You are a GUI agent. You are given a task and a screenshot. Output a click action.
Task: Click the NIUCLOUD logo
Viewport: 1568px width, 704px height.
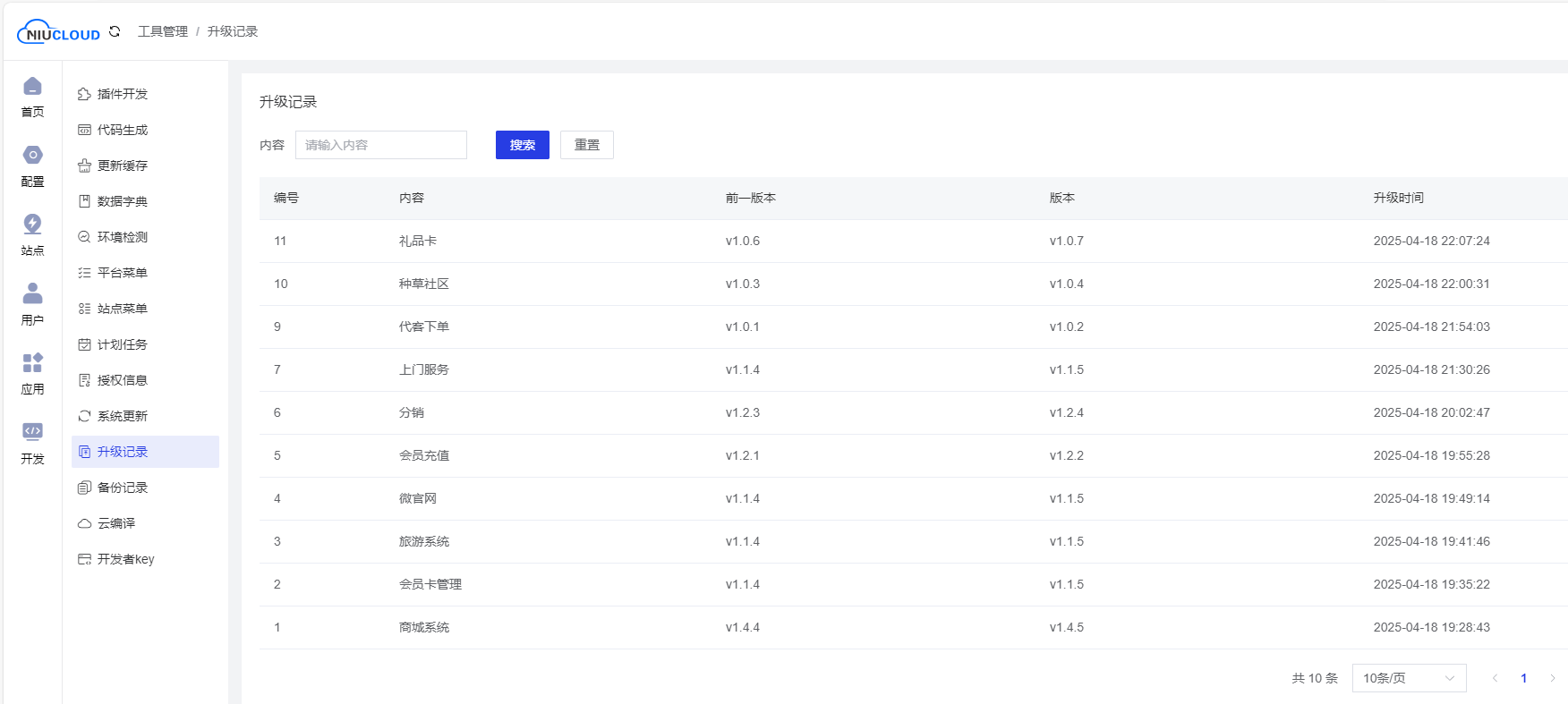click(59, 32)
